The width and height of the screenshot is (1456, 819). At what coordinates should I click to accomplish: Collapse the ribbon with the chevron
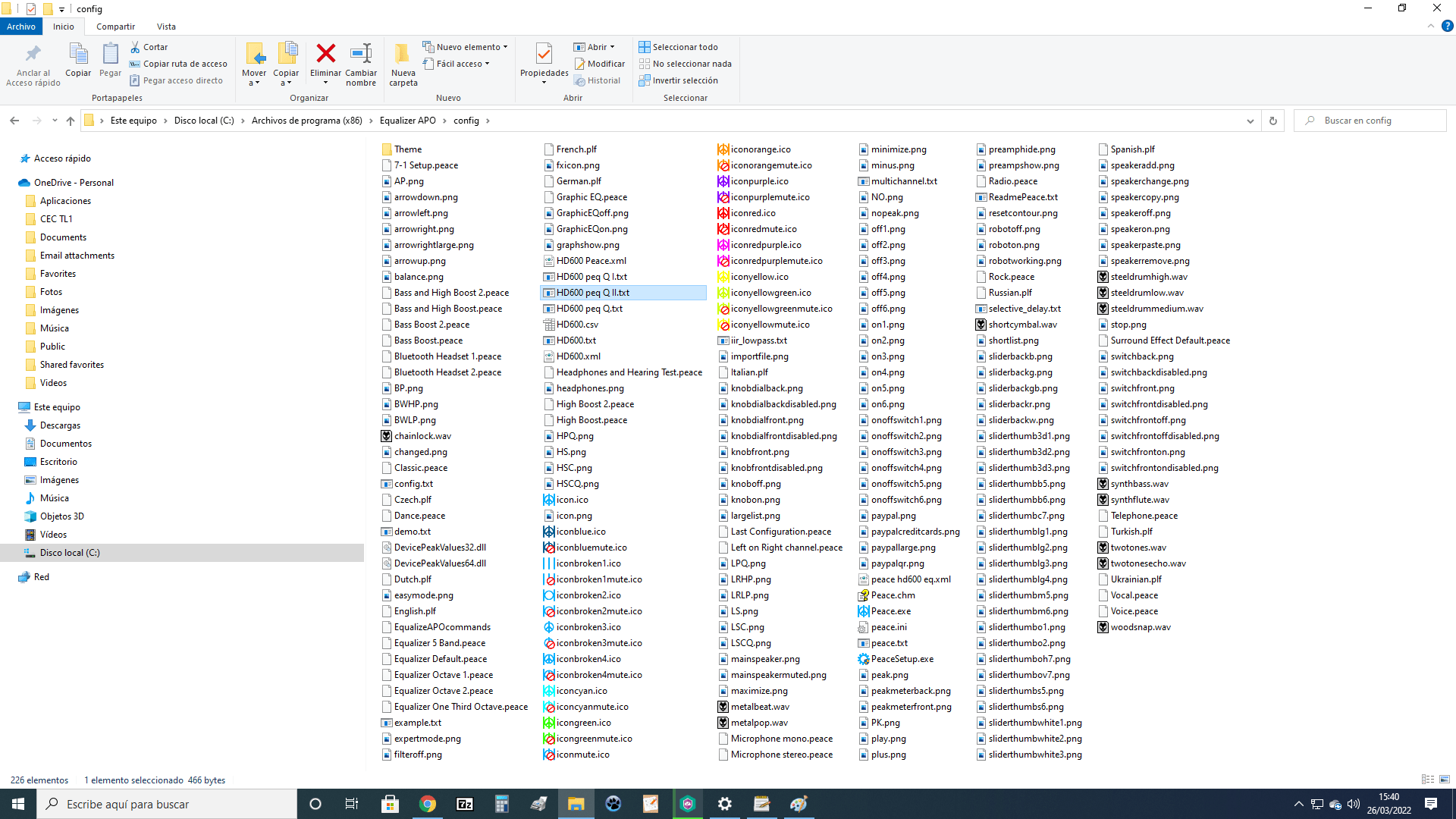pos(1431,27)
